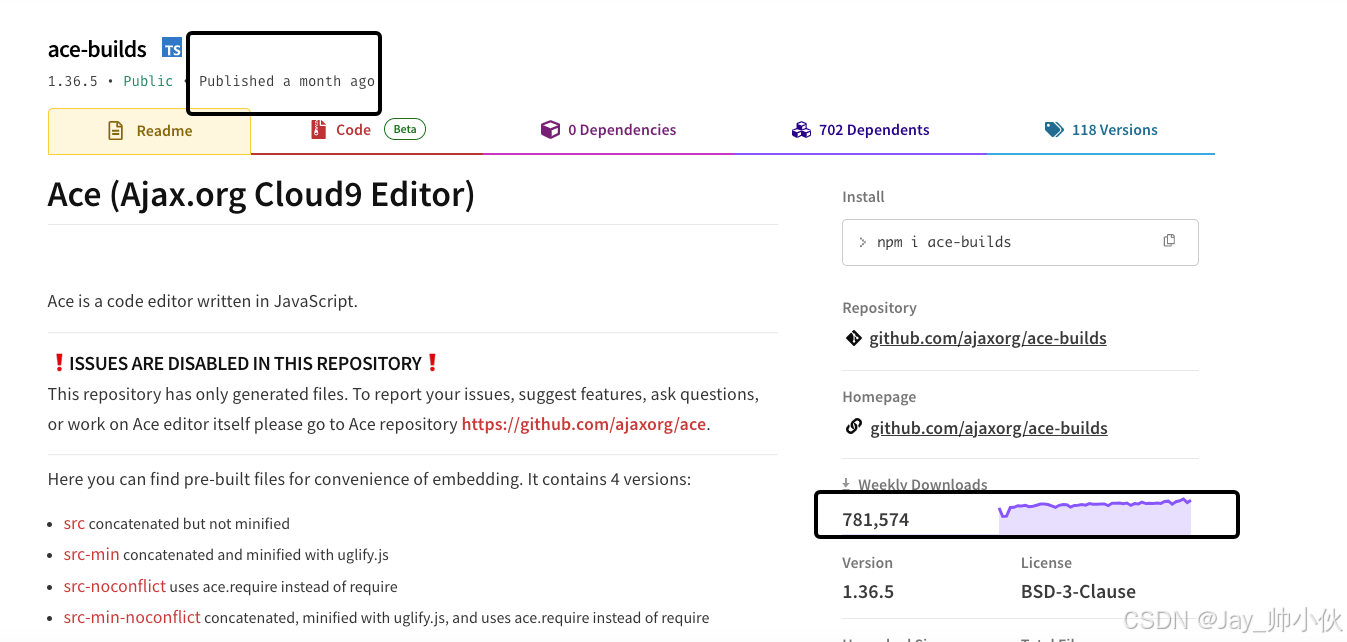Click the Dependents boxes icon
The width and height of the screenshot is (1347, 642).
[x=801, y=130]
